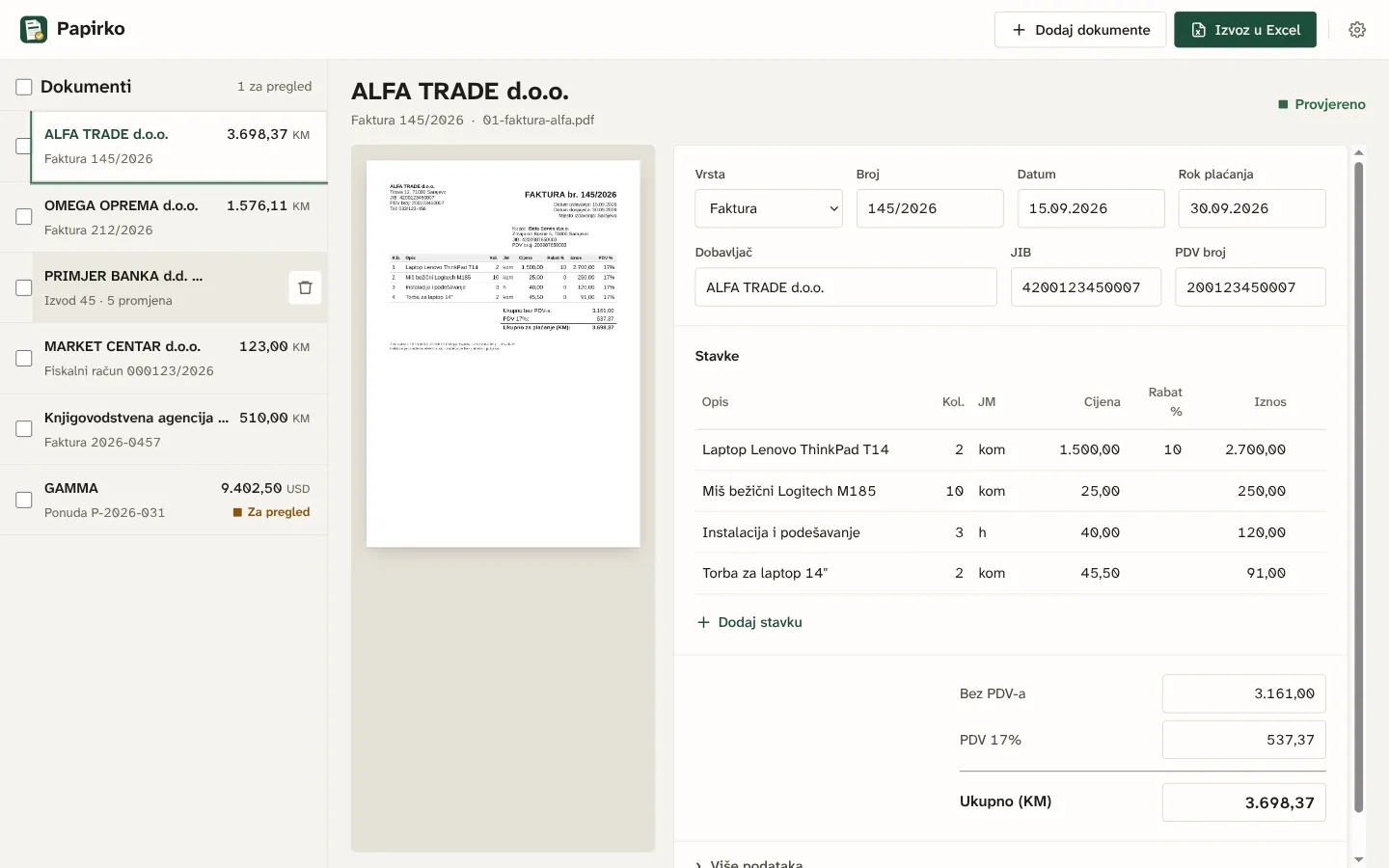
Task: Click the 2.700,00 amount cell
Action: coord(1255,449)
